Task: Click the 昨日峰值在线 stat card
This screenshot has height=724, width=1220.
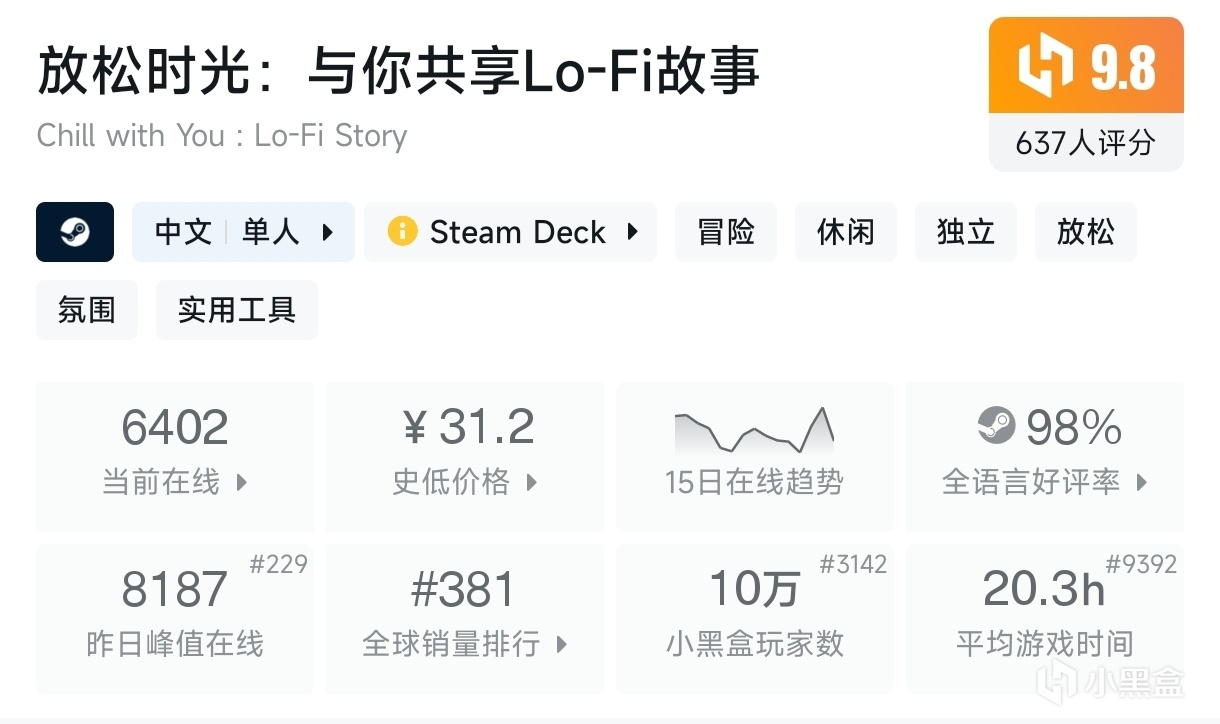Action: (x=175, y=618)
